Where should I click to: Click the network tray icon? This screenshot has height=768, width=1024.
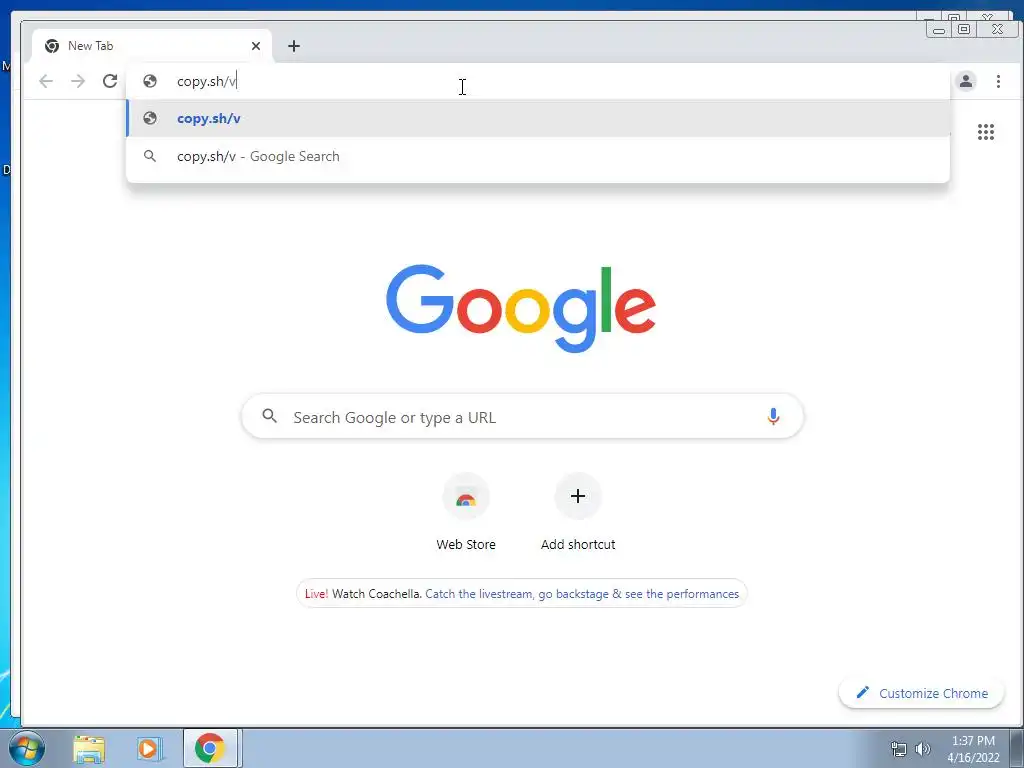tap(899, 749)
